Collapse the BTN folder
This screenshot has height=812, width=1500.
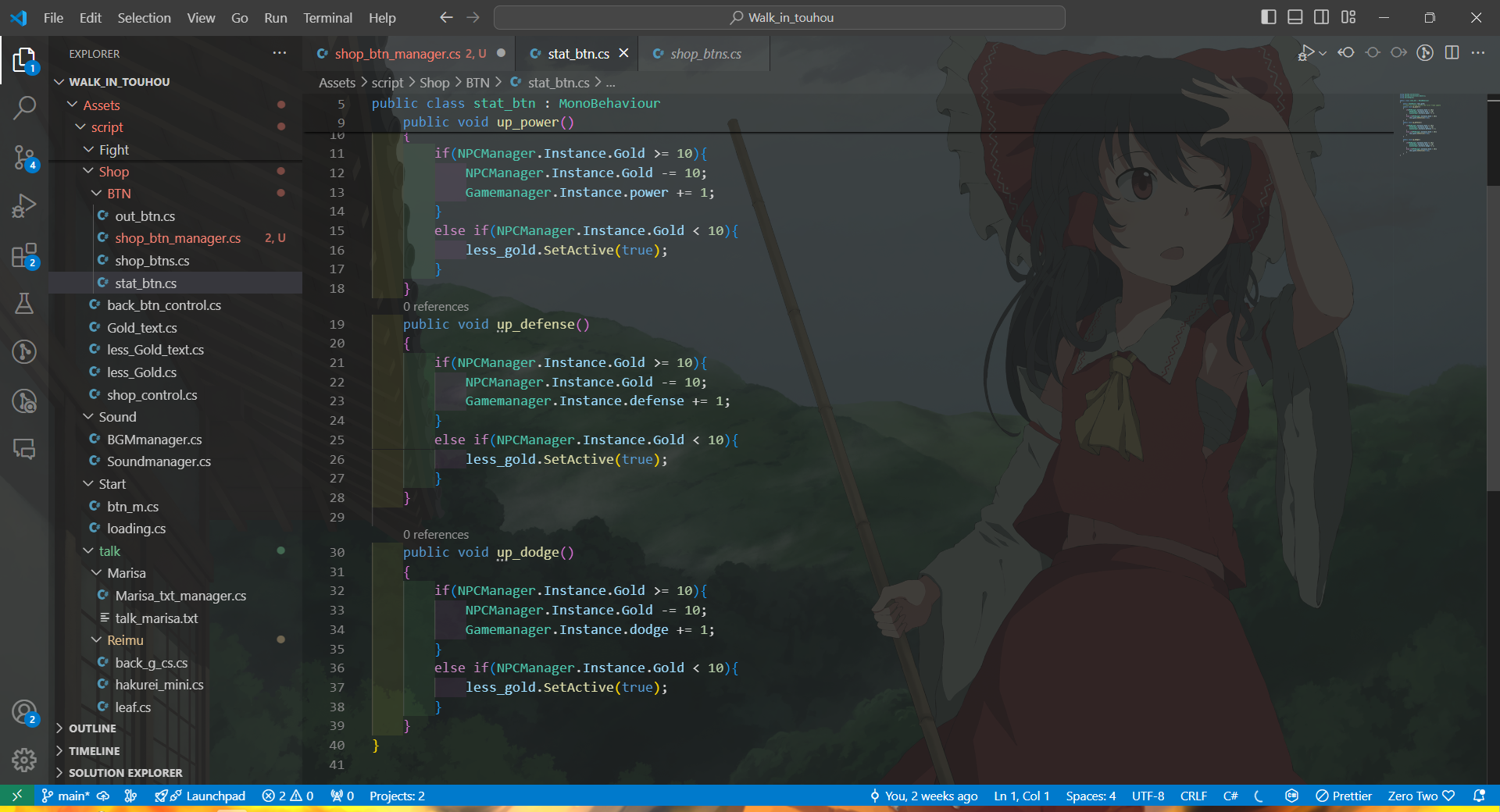pyautogui.click(x=96, y=193)
